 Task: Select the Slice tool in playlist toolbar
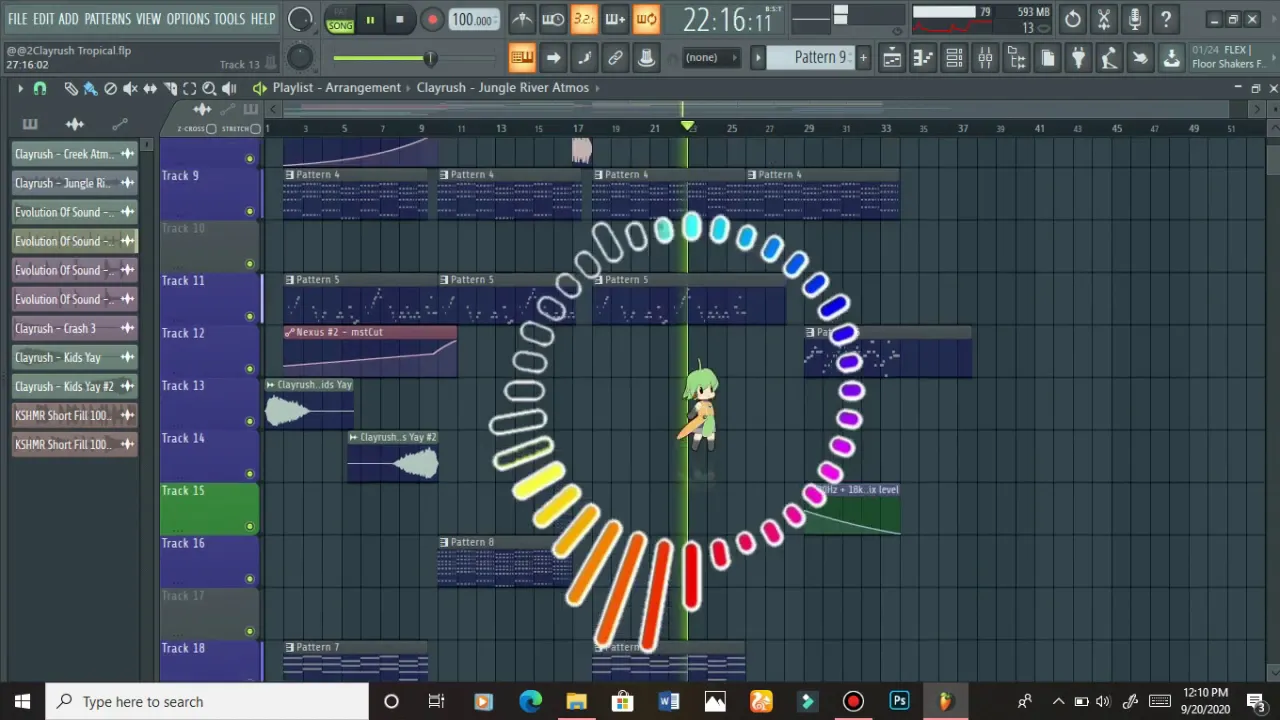(x=170, y=88)
